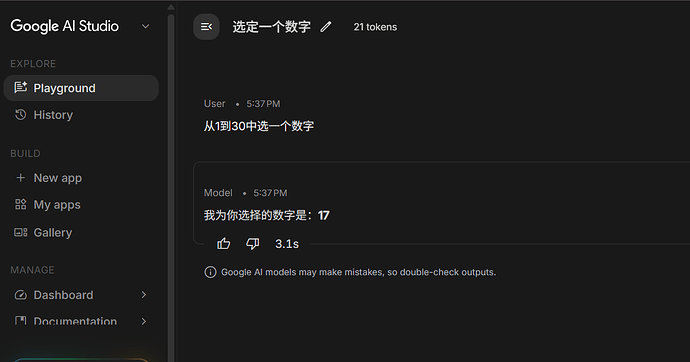Click the History clock icon
Screen dimensions: 690x362
pyautogui.click(x=20, y=115)
